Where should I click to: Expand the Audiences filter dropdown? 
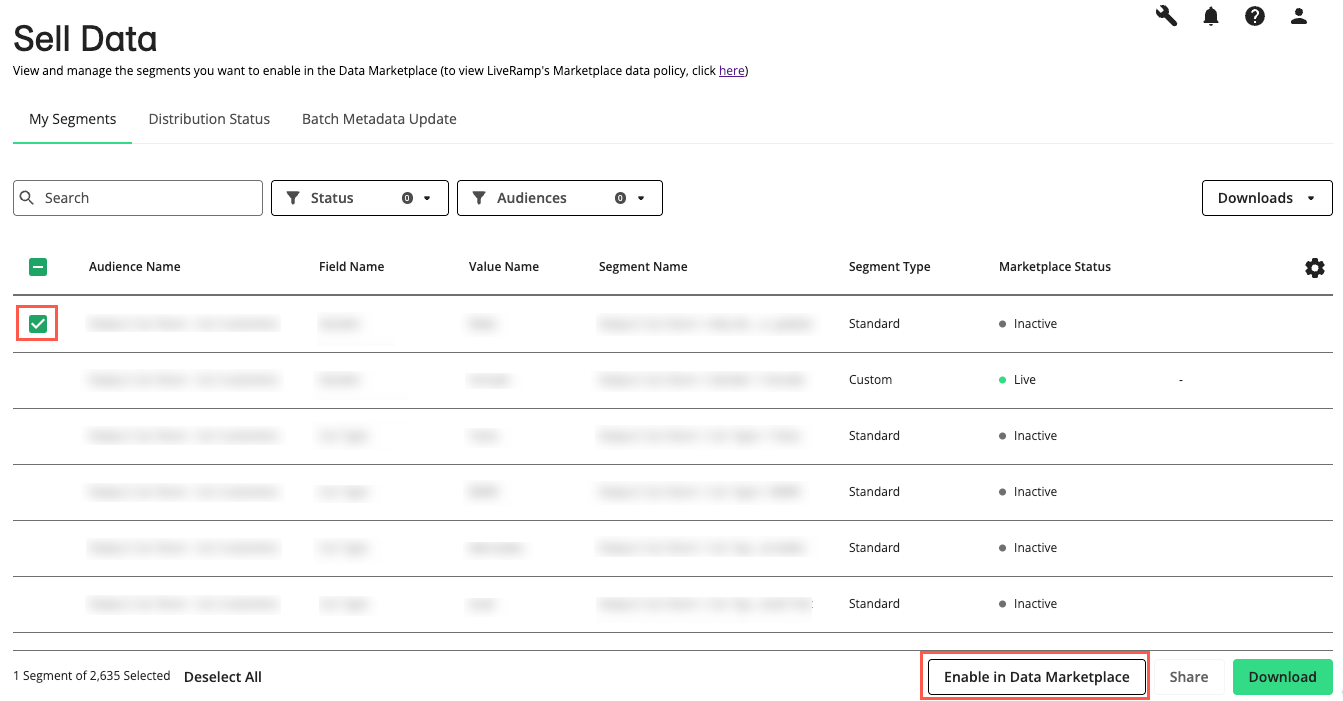[560, 198]
